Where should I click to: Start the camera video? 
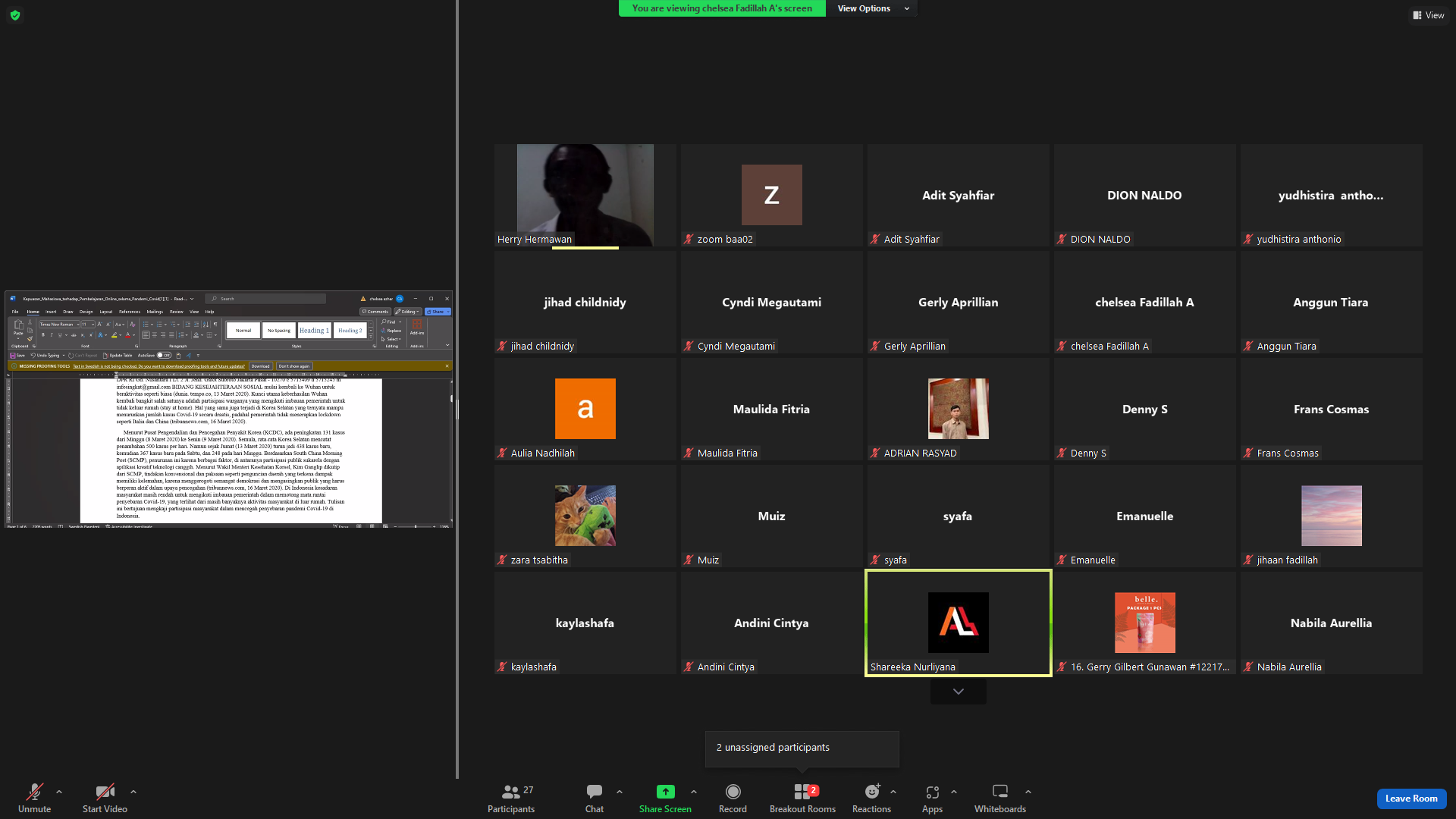coord(105,798)
